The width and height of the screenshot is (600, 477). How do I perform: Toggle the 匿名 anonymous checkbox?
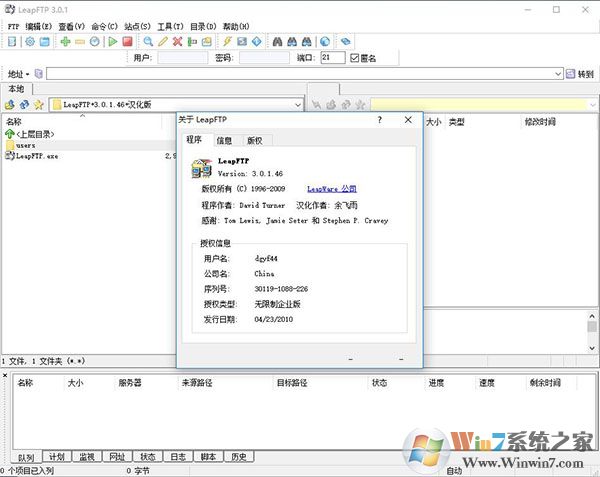tap(355, 58)
